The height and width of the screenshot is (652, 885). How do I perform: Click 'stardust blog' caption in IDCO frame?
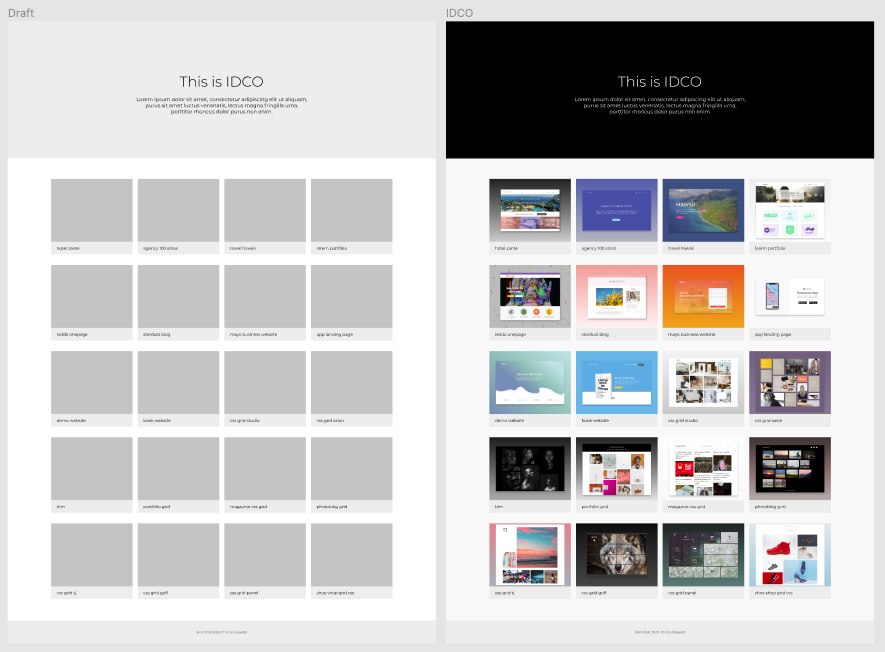595,335
